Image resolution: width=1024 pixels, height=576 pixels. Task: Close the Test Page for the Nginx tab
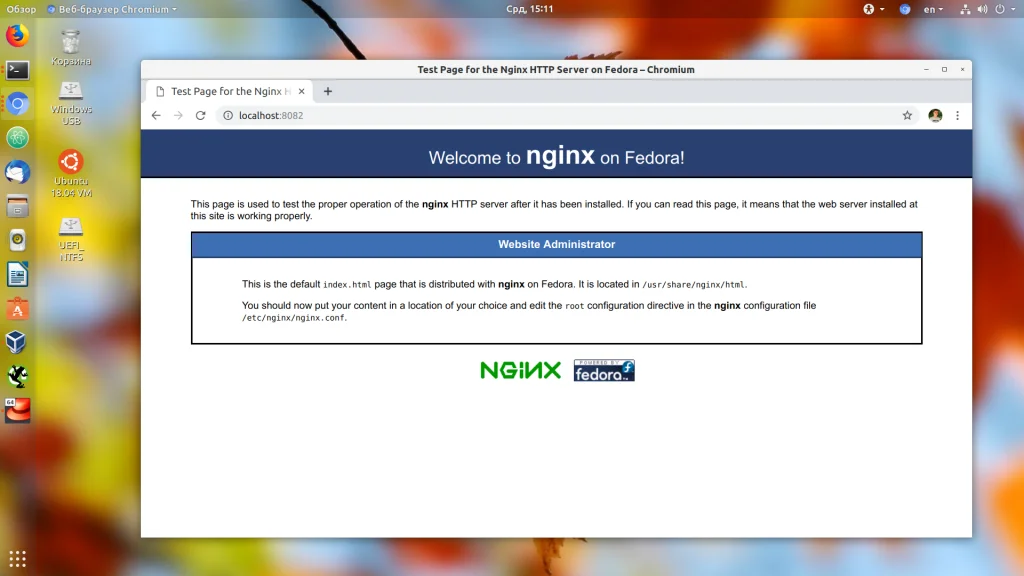point(301,91)
